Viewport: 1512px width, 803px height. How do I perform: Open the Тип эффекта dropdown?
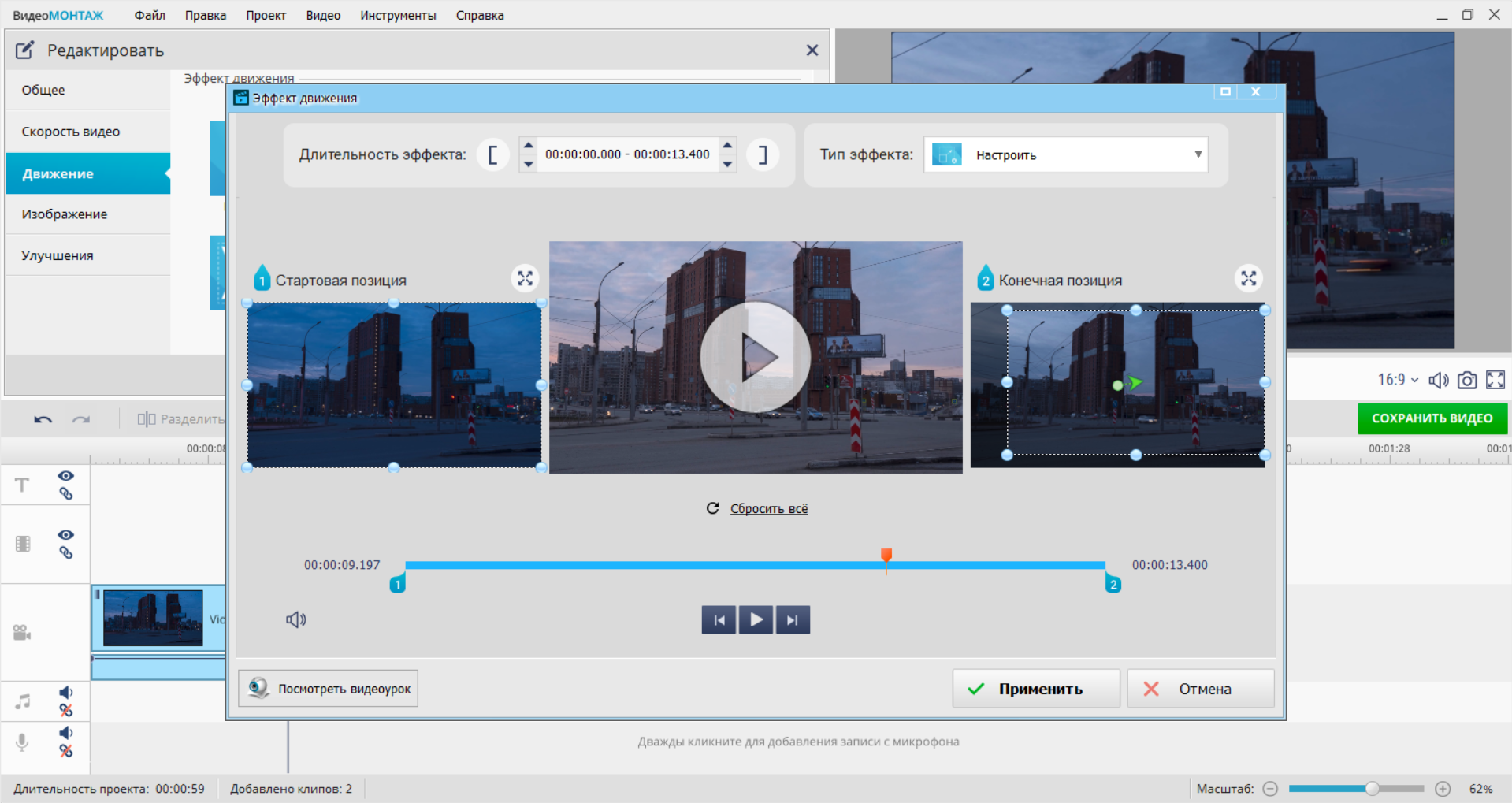click(x=1066, y=154)
